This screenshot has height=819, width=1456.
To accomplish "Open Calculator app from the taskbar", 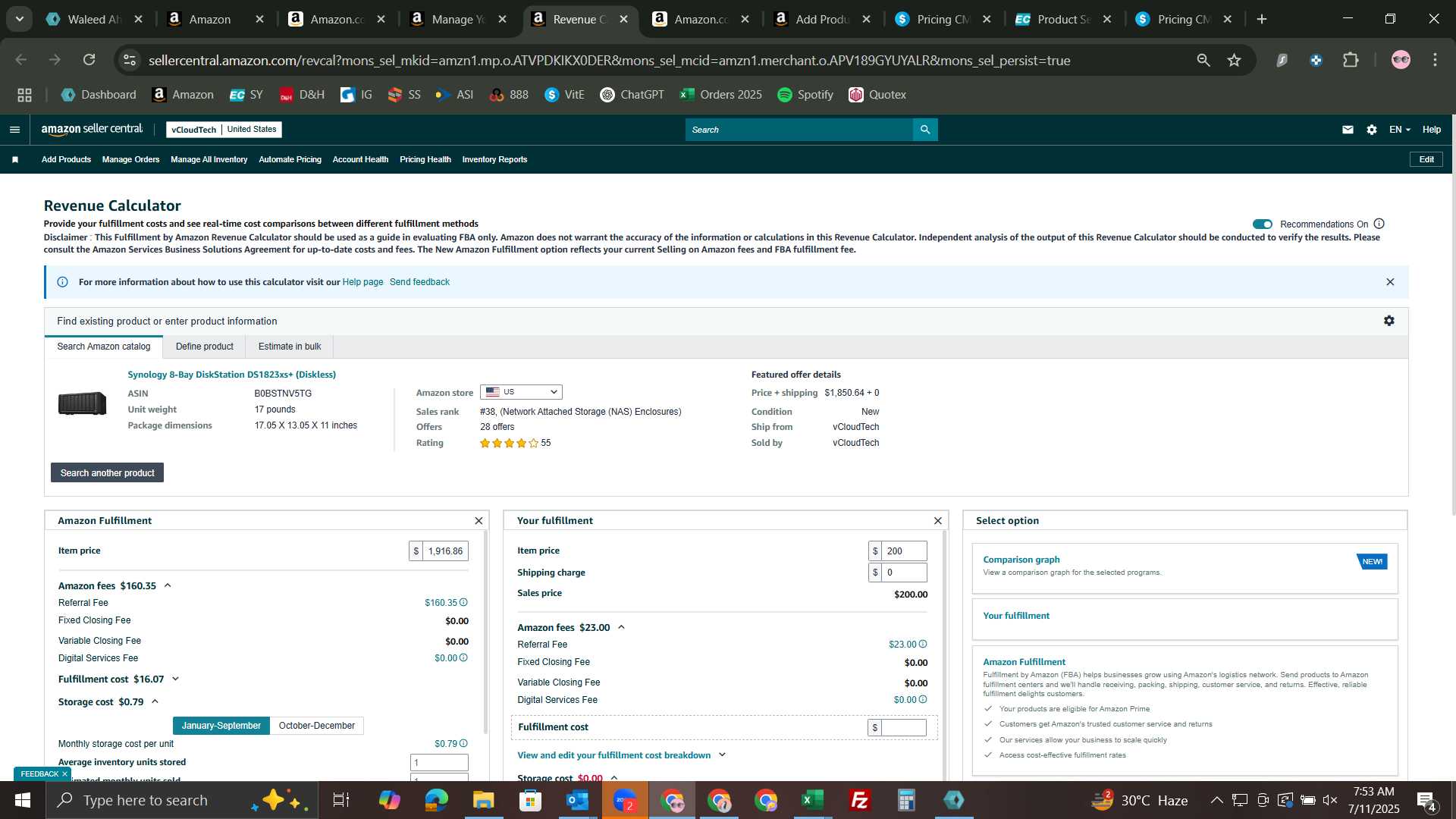I will pos(906,800).
